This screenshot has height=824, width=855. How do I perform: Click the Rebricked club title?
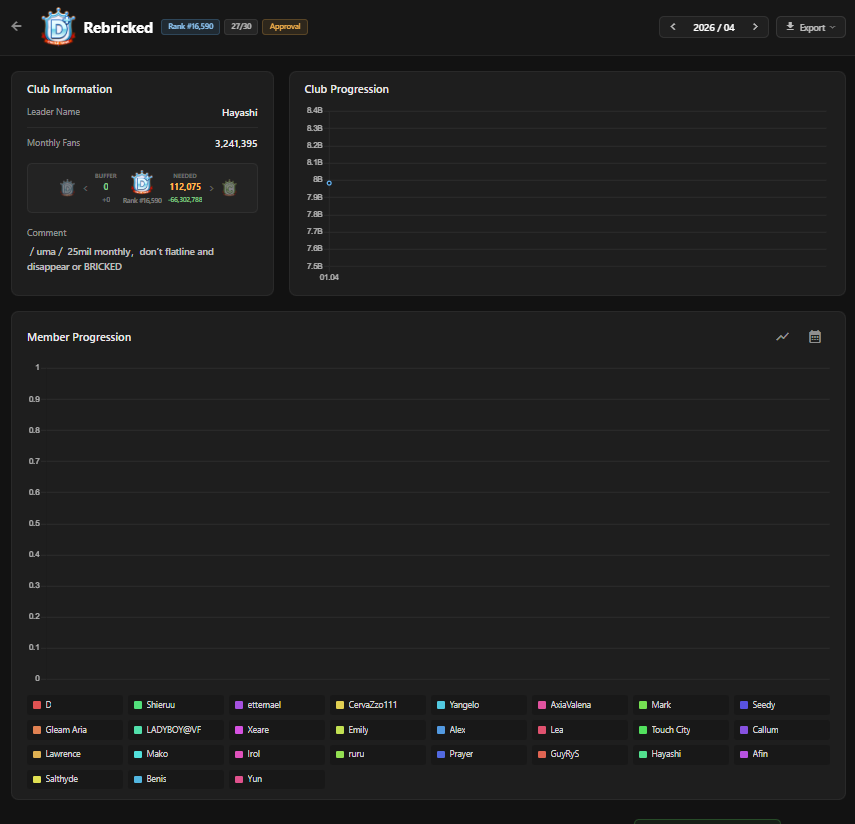pos(118,27)
